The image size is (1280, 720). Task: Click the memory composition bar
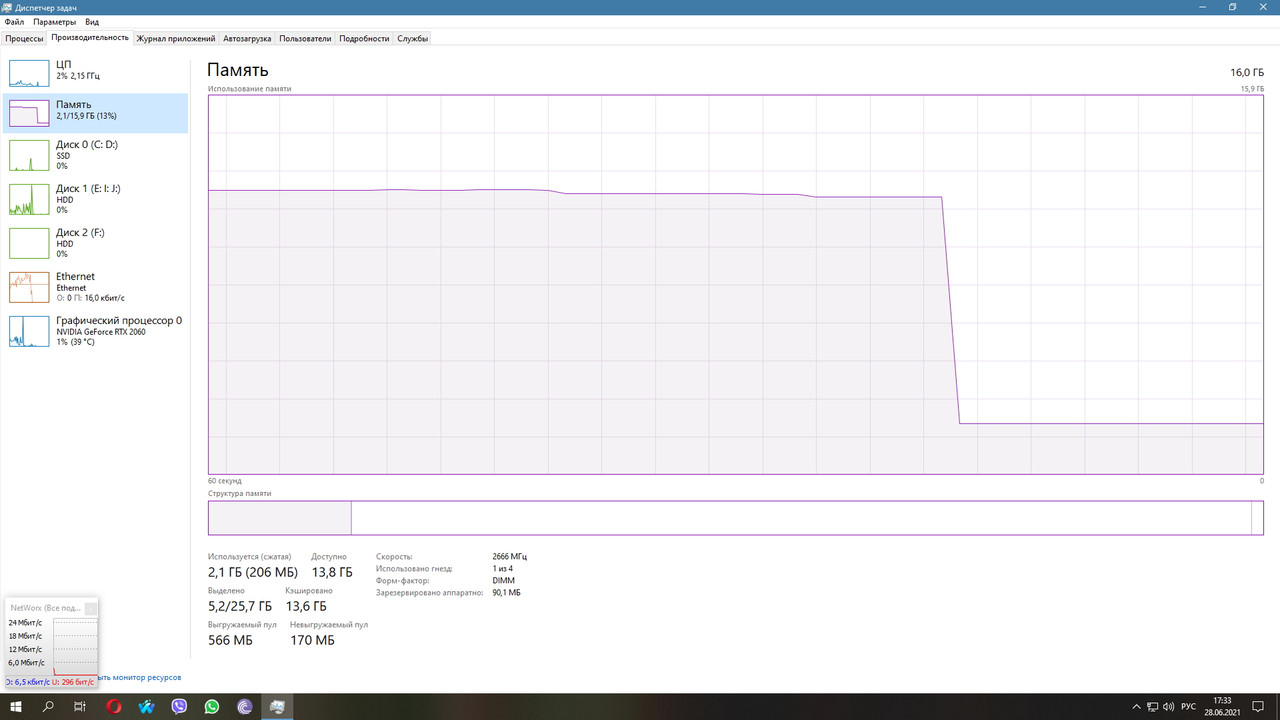tap(736, 518)
